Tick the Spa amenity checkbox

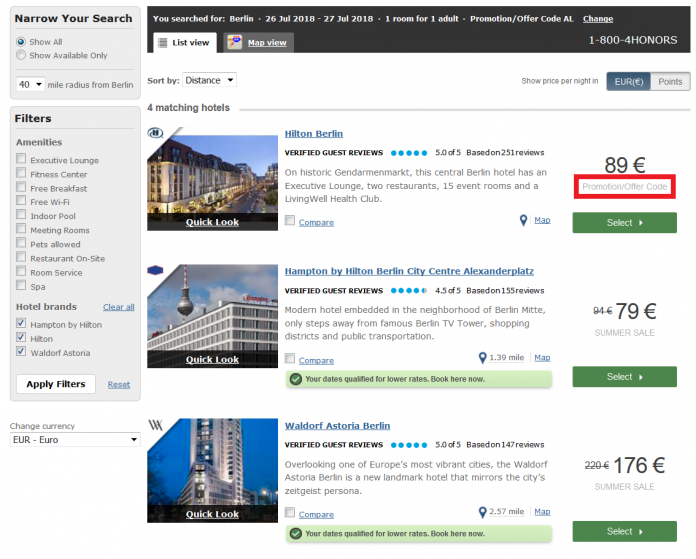click(x=21, y=285)
